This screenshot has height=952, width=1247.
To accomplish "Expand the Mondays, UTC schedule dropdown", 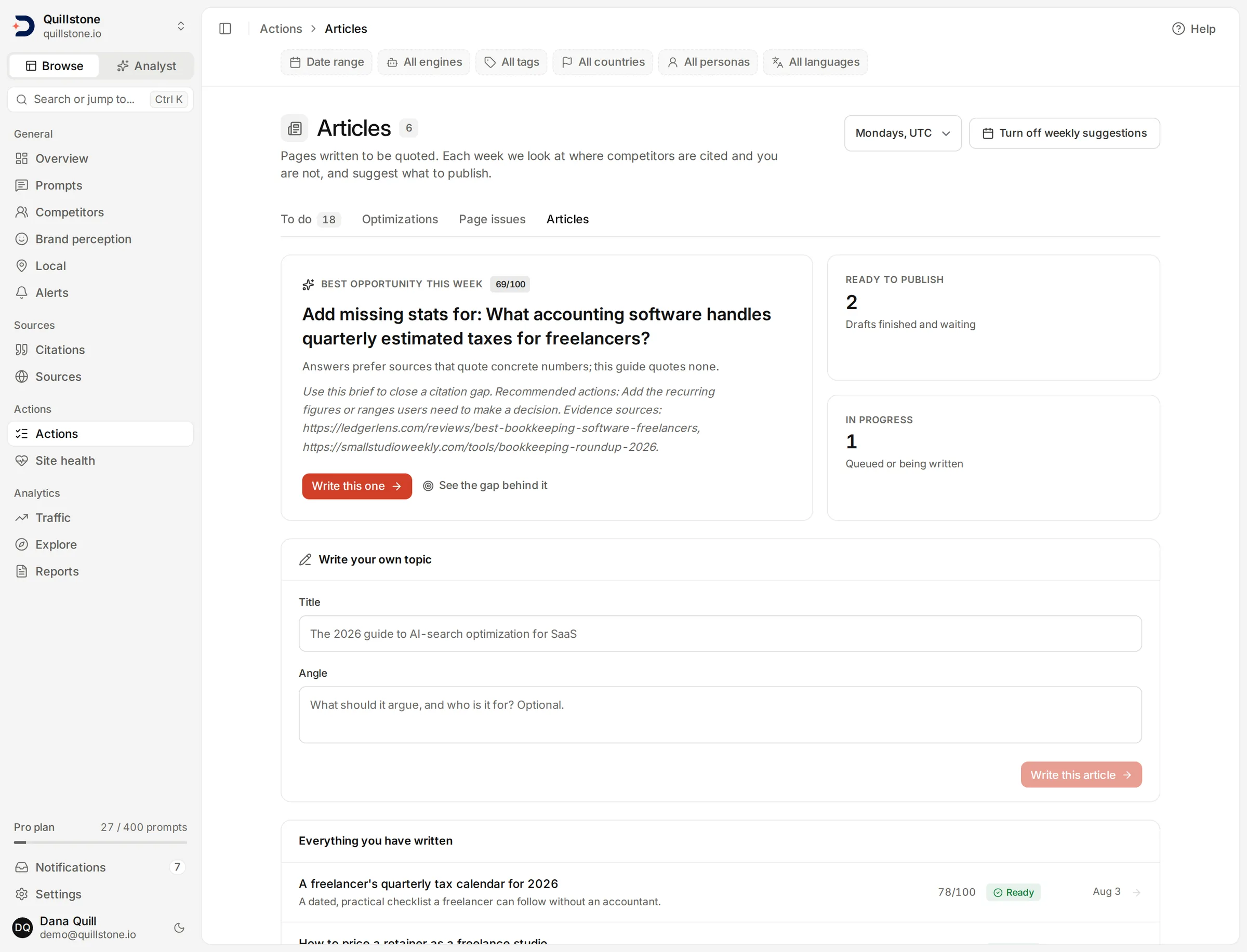I will pyautogui.click(x=903, y=133).
